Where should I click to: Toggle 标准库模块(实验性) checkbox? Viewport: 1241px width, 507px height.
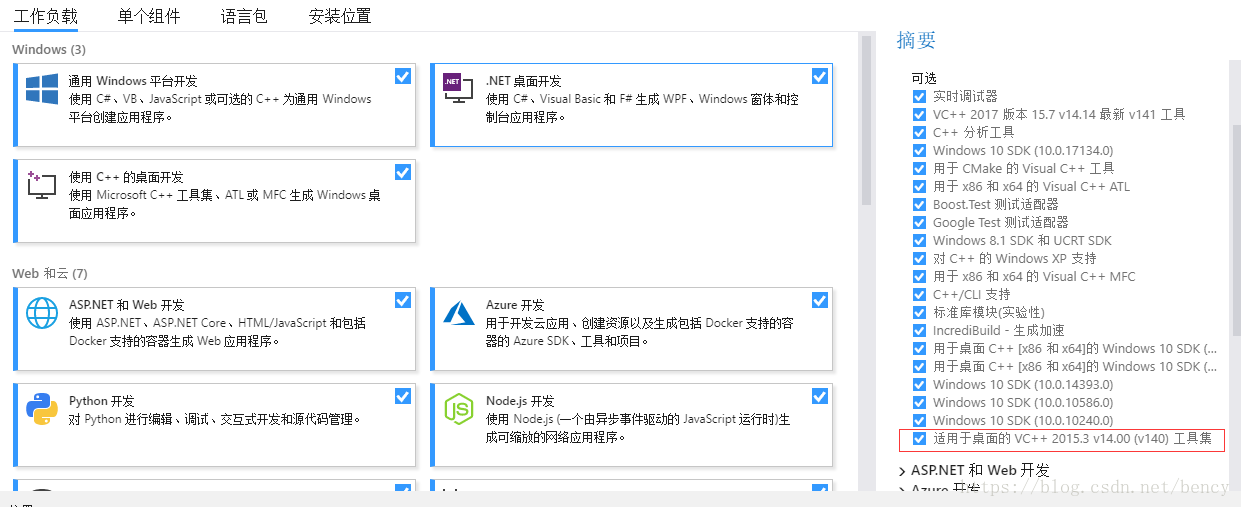tap(919, 312)
